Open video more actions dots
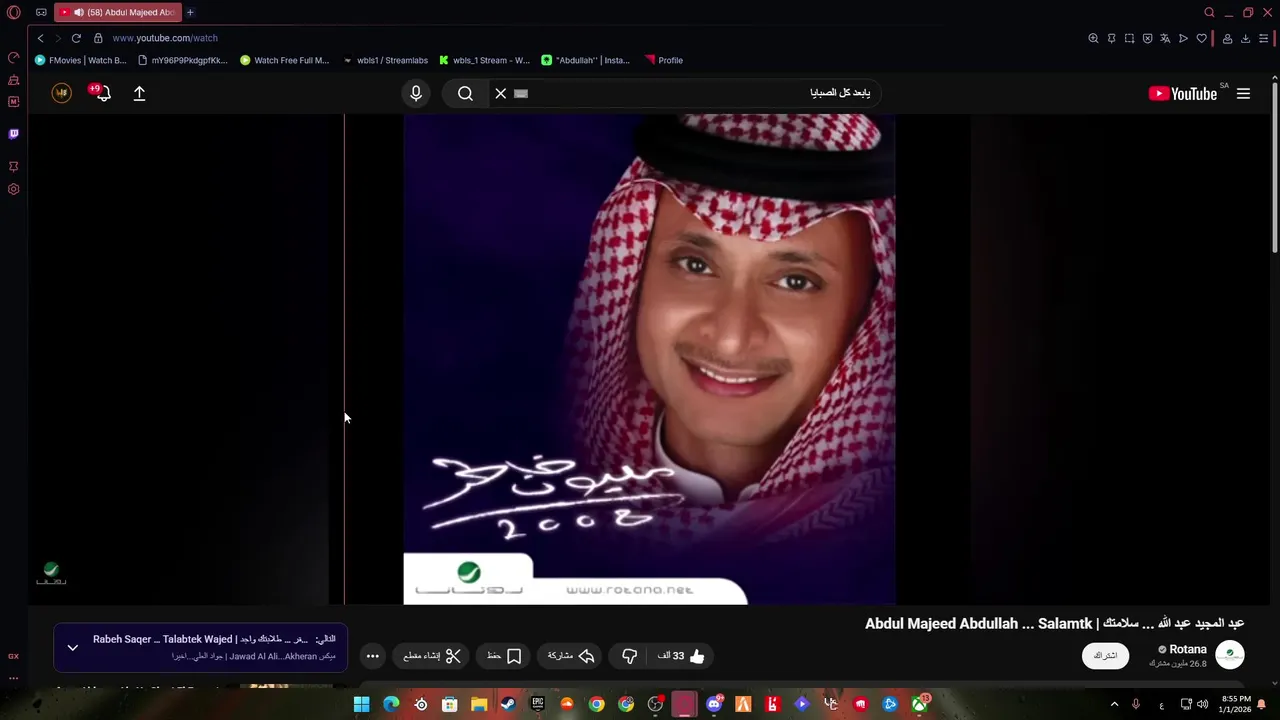 coord(372,656)
